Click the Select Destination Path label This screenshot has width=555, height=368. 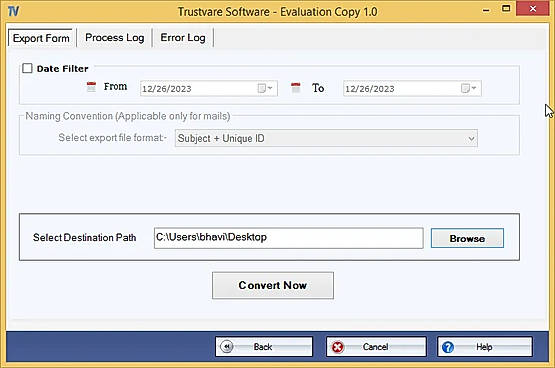(x=85, y=237)
